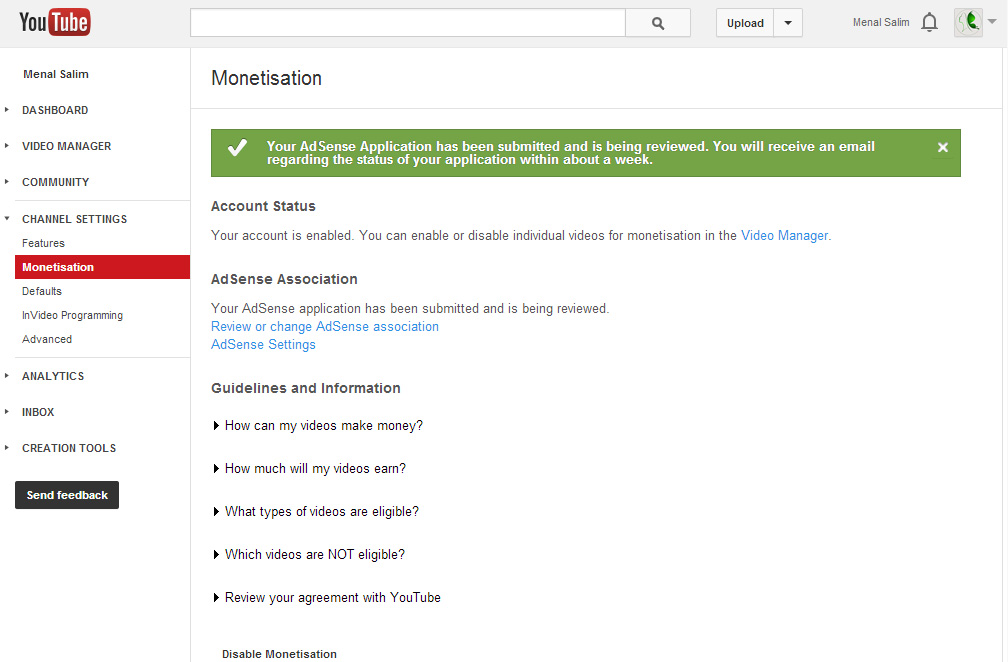Click Menal Salim heading in sidebar
Screen dimensions: 1008x662
56,74
